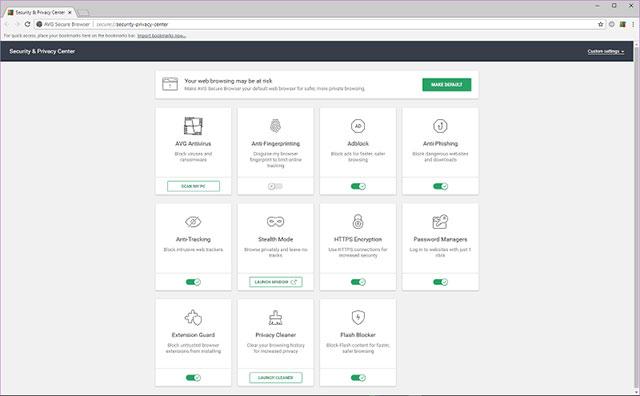Click the Extension Guard puzzle icon
This screenshot has height=396, width=640.
[x=193, y=317]
